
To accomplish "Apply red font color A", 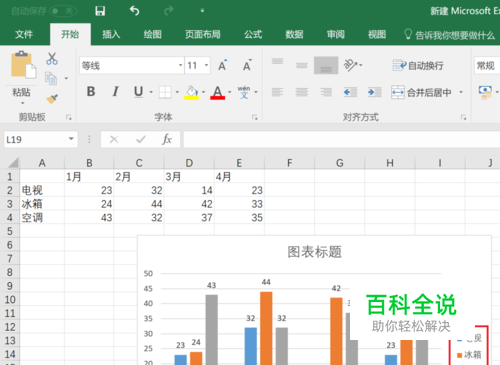I will 218,92.
